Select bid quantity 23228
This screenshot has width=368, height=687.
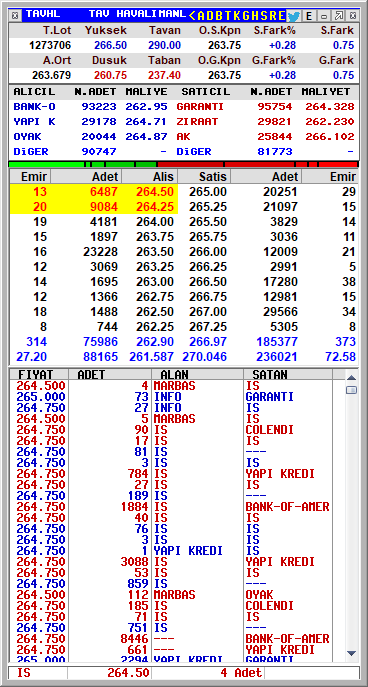[101, 252]
